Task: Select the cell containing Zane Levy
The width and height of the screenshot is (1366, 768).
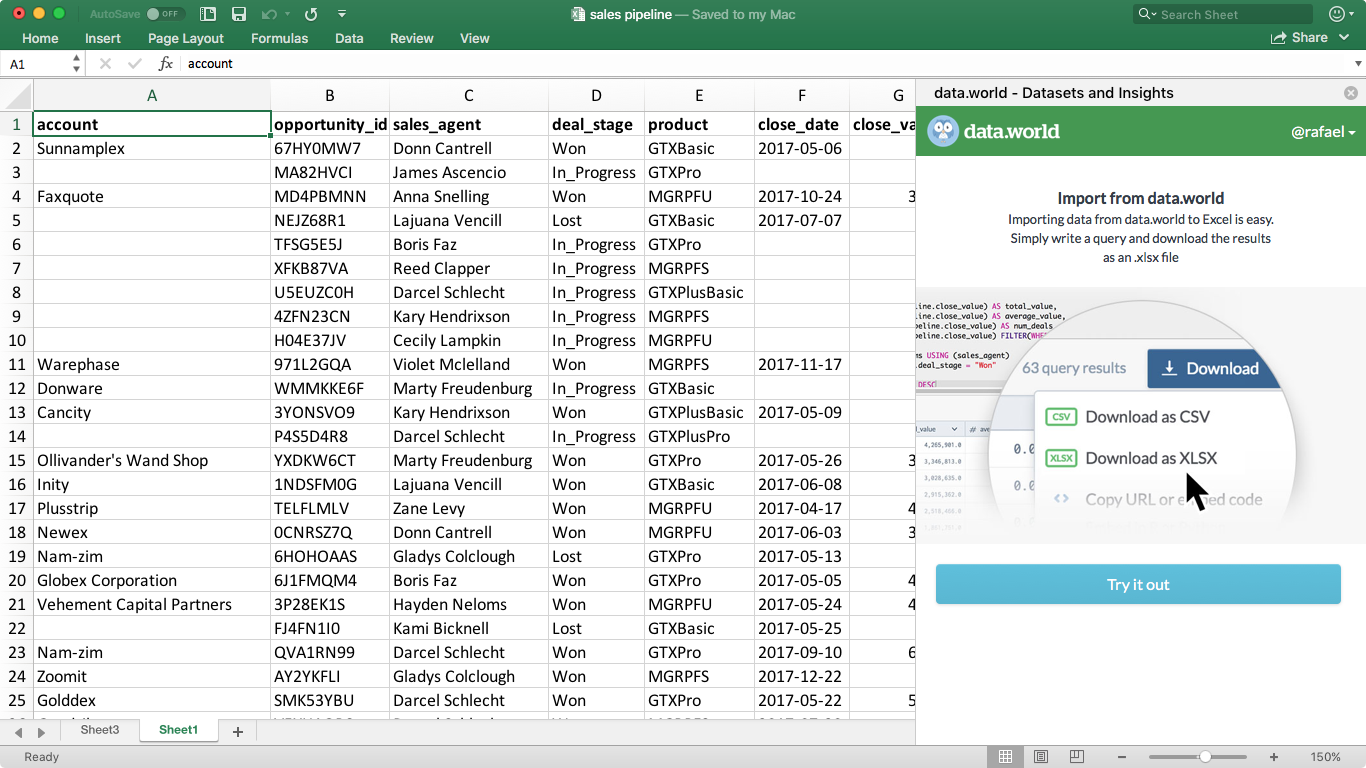Action: (x=469, y=508)
